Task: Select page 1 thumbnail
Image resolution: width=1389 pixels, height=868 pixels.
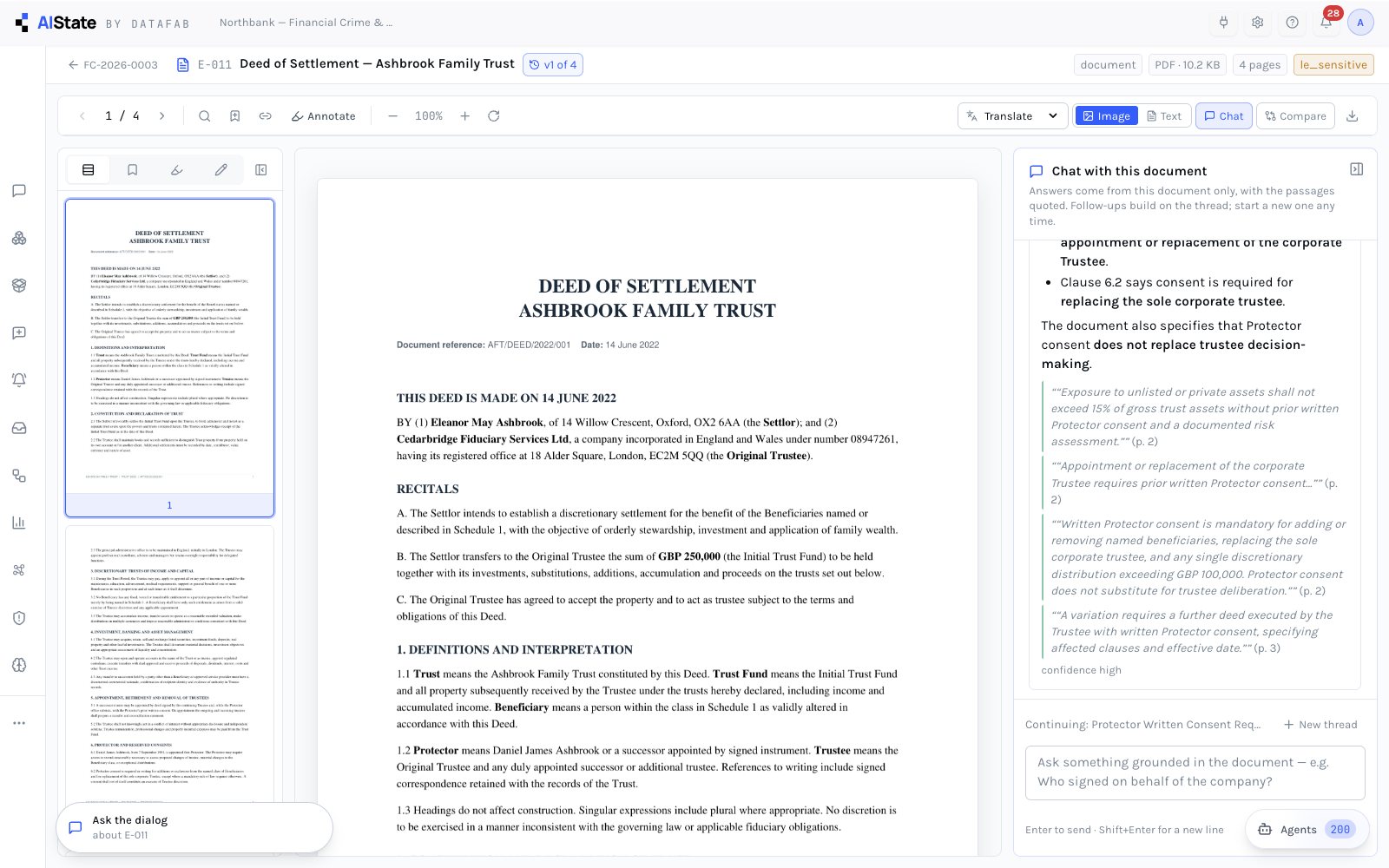Action: point(170,358)
